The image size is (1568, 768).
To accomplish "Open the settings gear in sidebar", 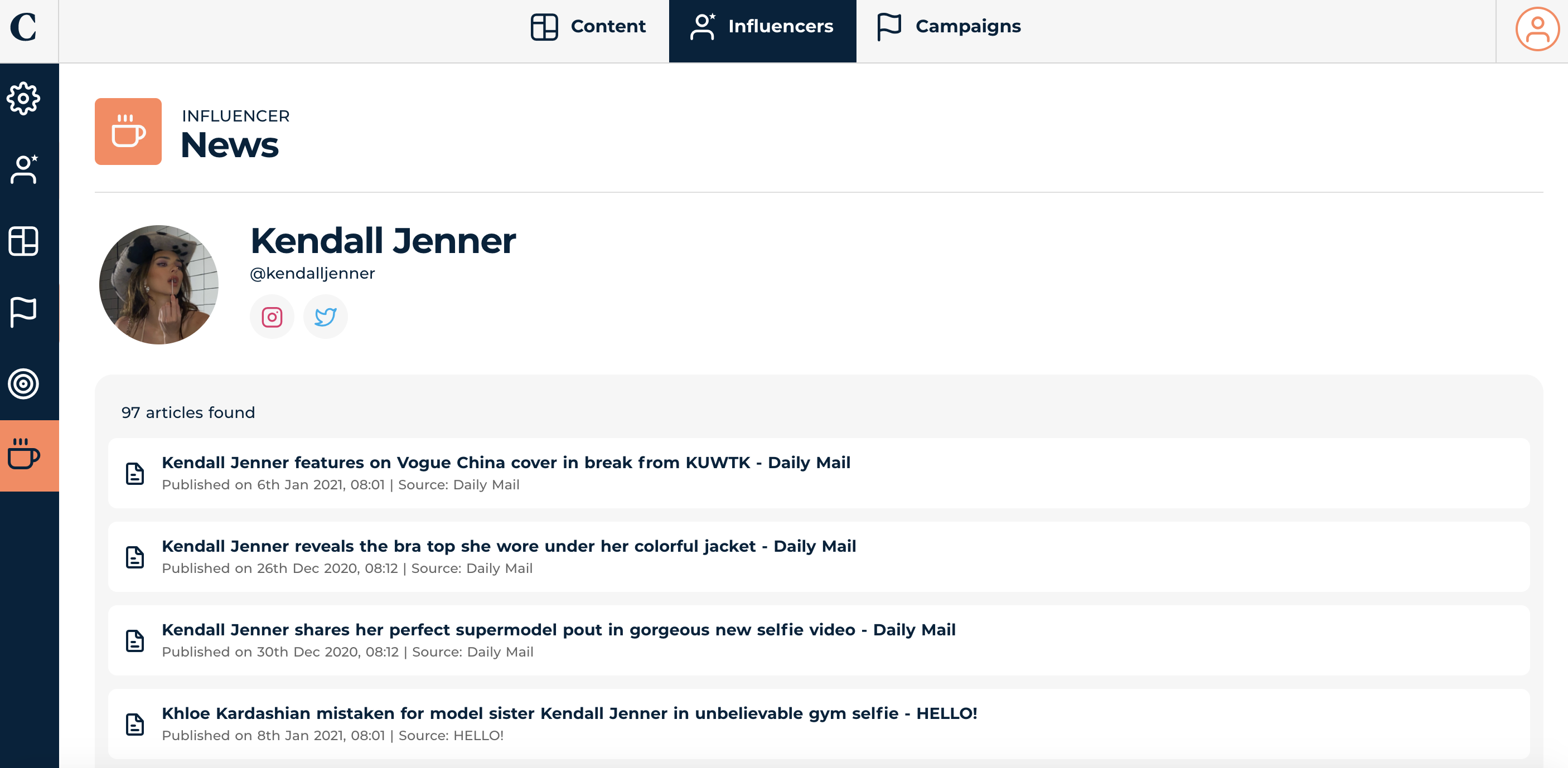I will [24, 98].
